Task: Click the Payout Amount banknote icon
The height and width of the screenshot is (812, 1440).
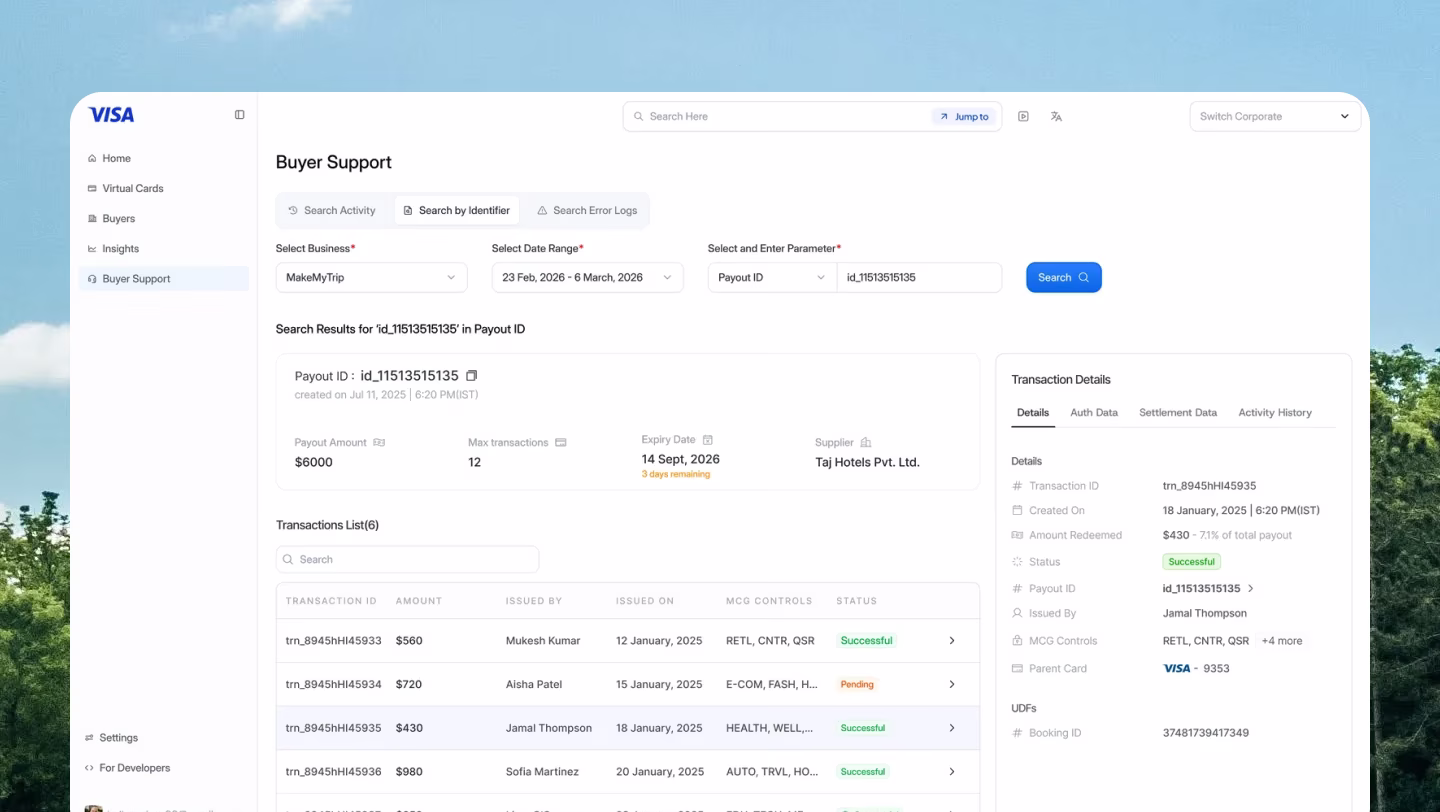Action: tap(379, 442)
